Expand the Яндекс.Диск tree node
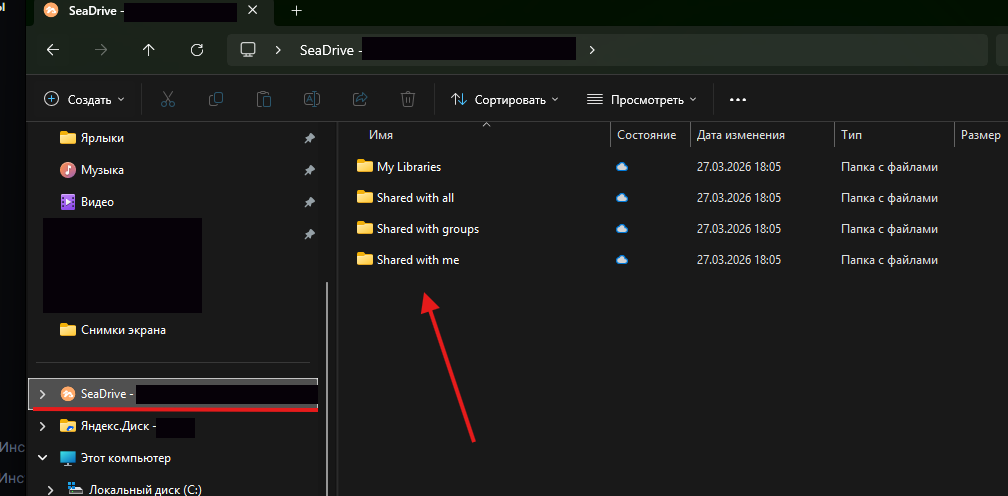The width and height of the screenshot is (1008, 496). coord(42,425)
